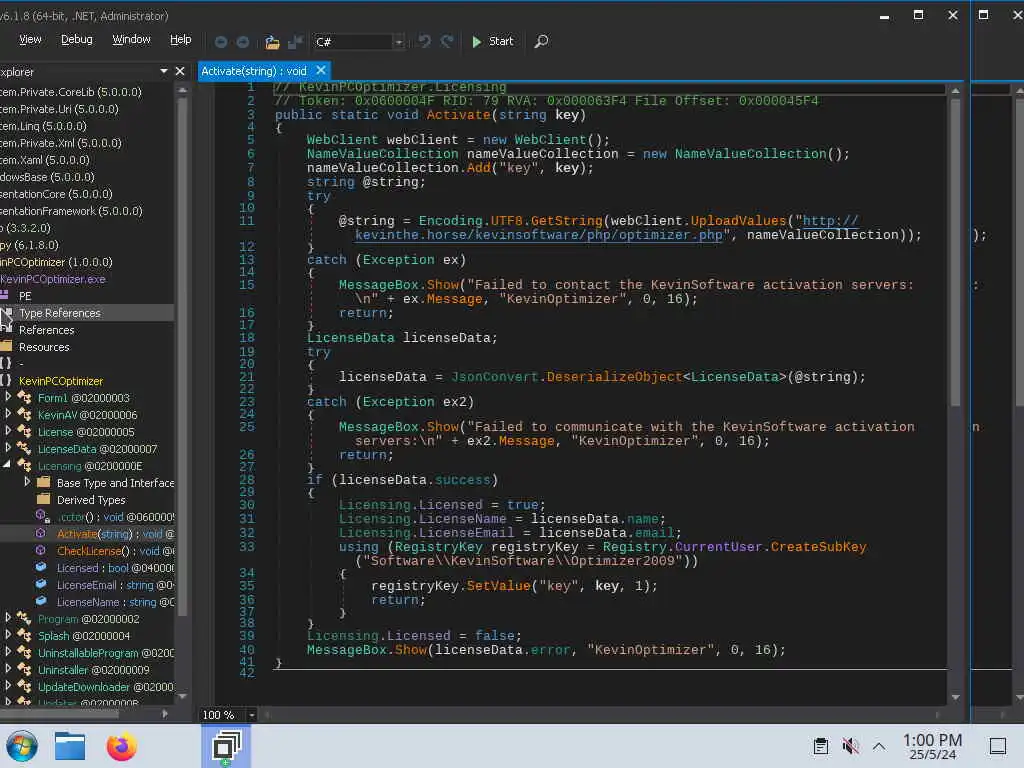This screenshot has width=1024, height=768.
Task: Select the LicenseEmail : string field
Action: [114, 584]
